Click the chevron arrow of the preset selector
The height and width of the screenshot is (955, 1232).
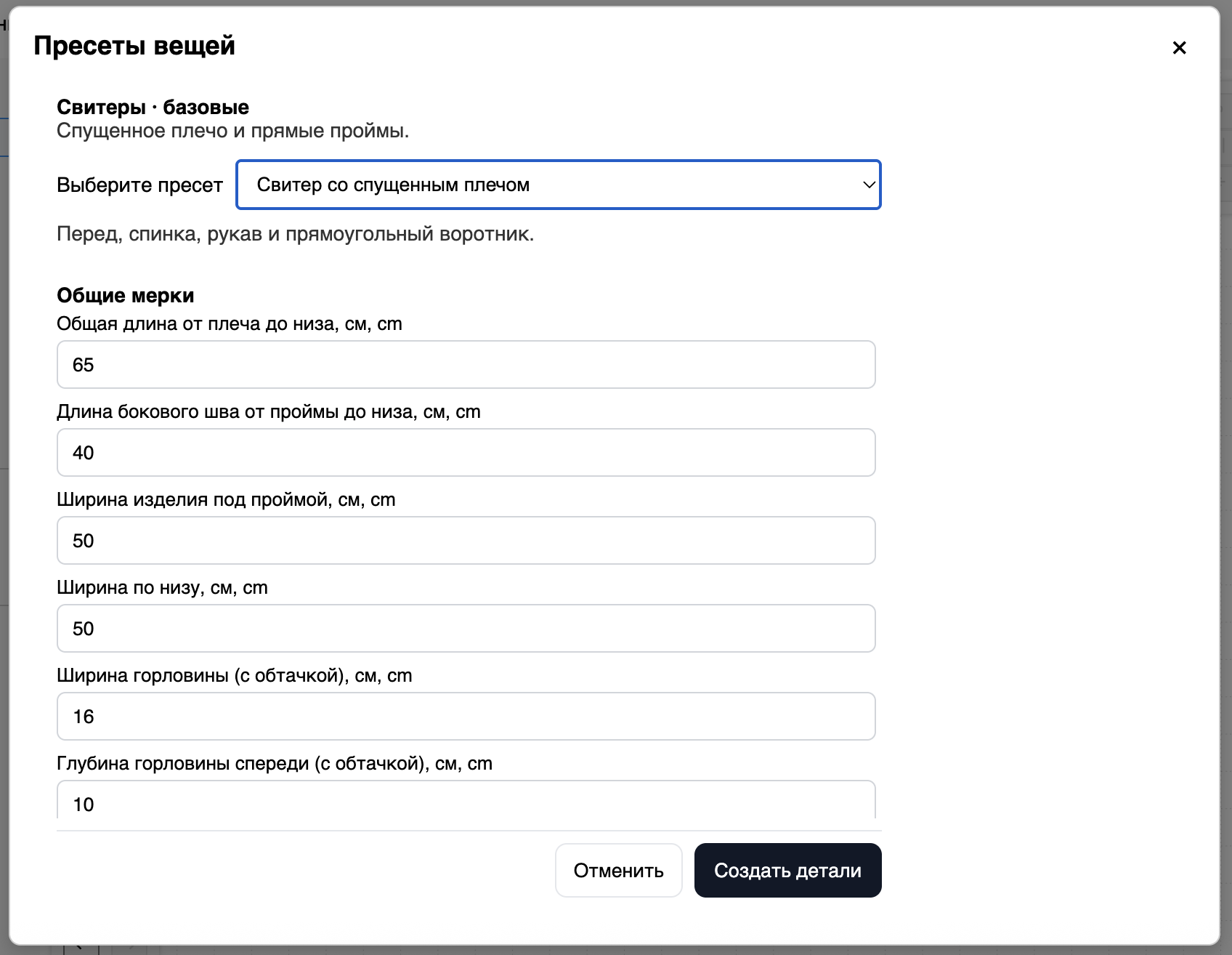click(x=868, y=185)
